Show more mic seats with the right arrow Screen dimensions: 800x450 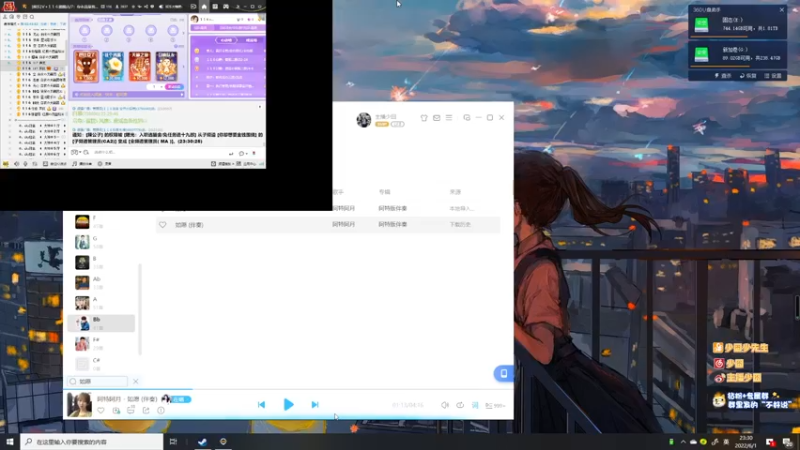(x=184, y=32)
